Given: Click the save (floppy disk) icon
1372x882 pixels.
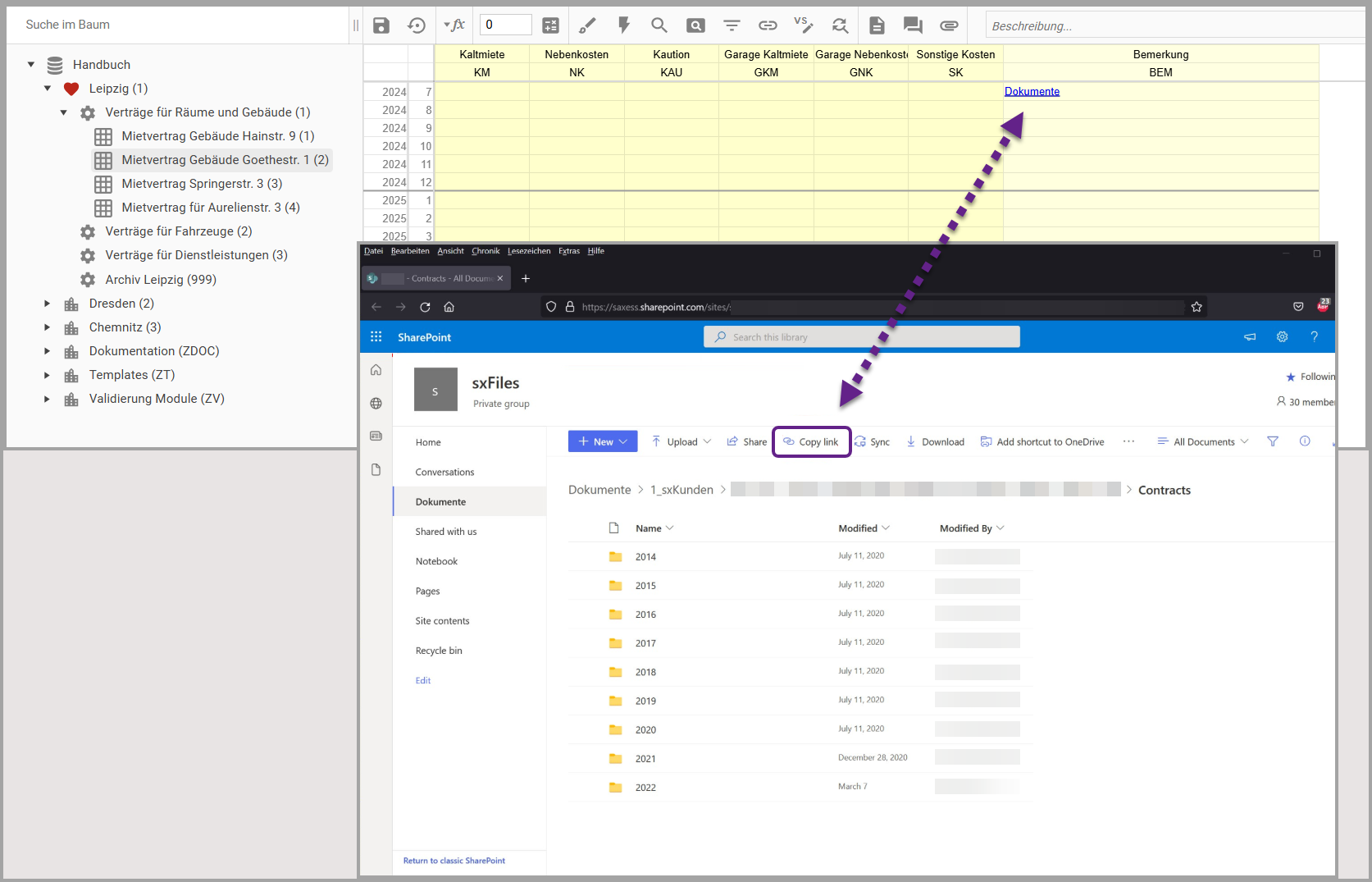Looking at the screenshot, I should tap(381, 25).
